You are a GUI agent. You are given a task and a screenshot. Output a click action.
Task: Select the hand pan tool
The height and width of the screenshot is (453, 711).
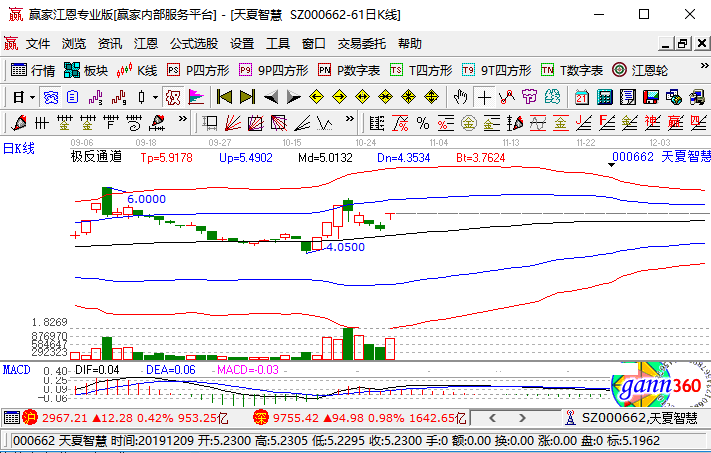(460, 97)
